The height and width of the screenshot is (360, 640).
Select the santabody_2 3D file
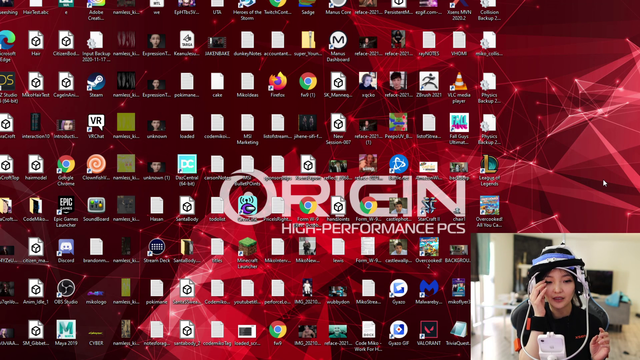187,329
